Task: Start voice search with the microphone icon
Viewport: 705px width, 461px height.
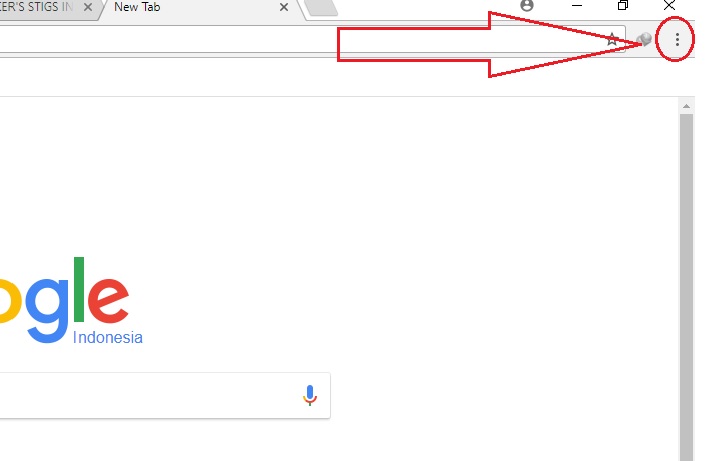Action: 310,395
